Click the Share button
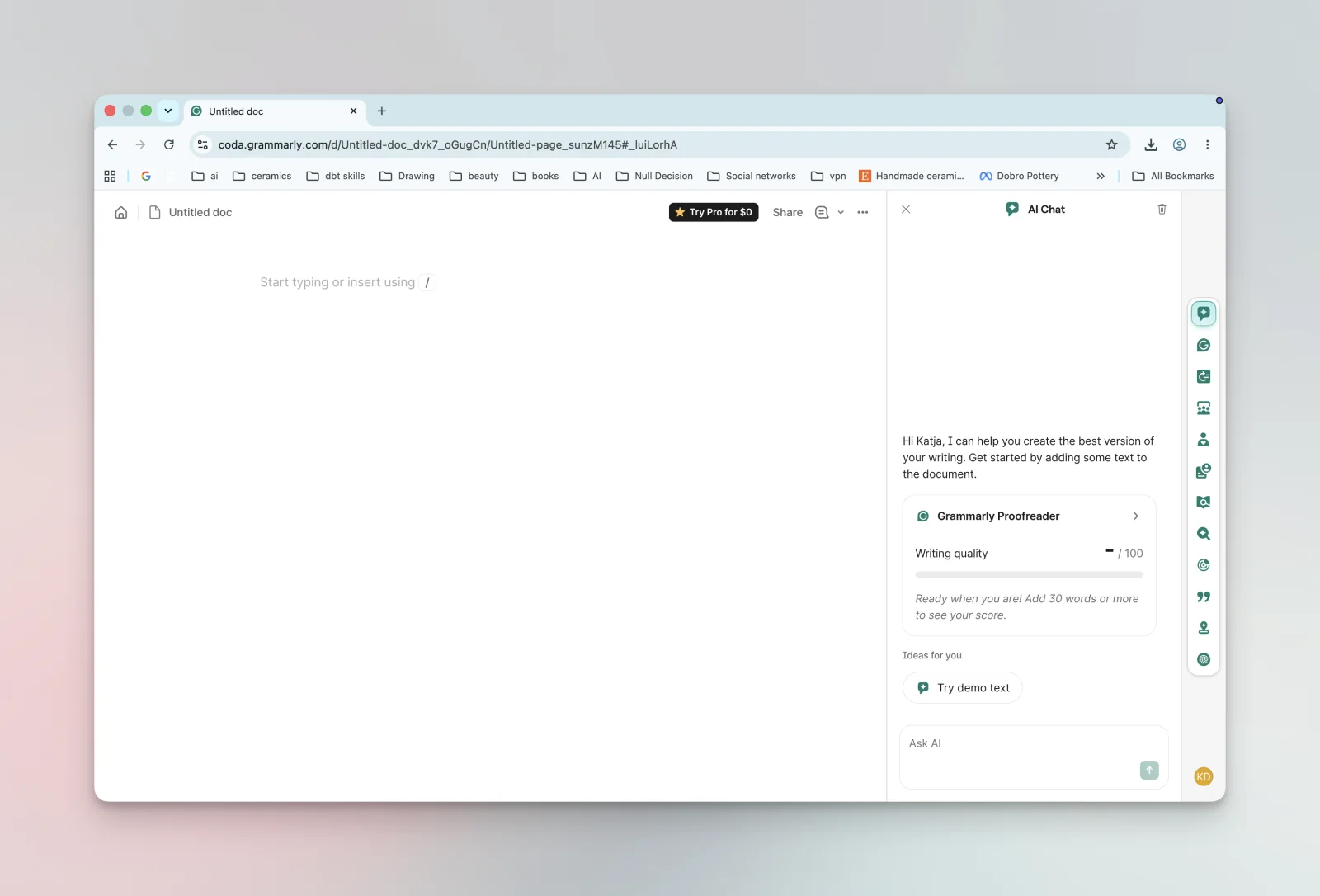 787,213
